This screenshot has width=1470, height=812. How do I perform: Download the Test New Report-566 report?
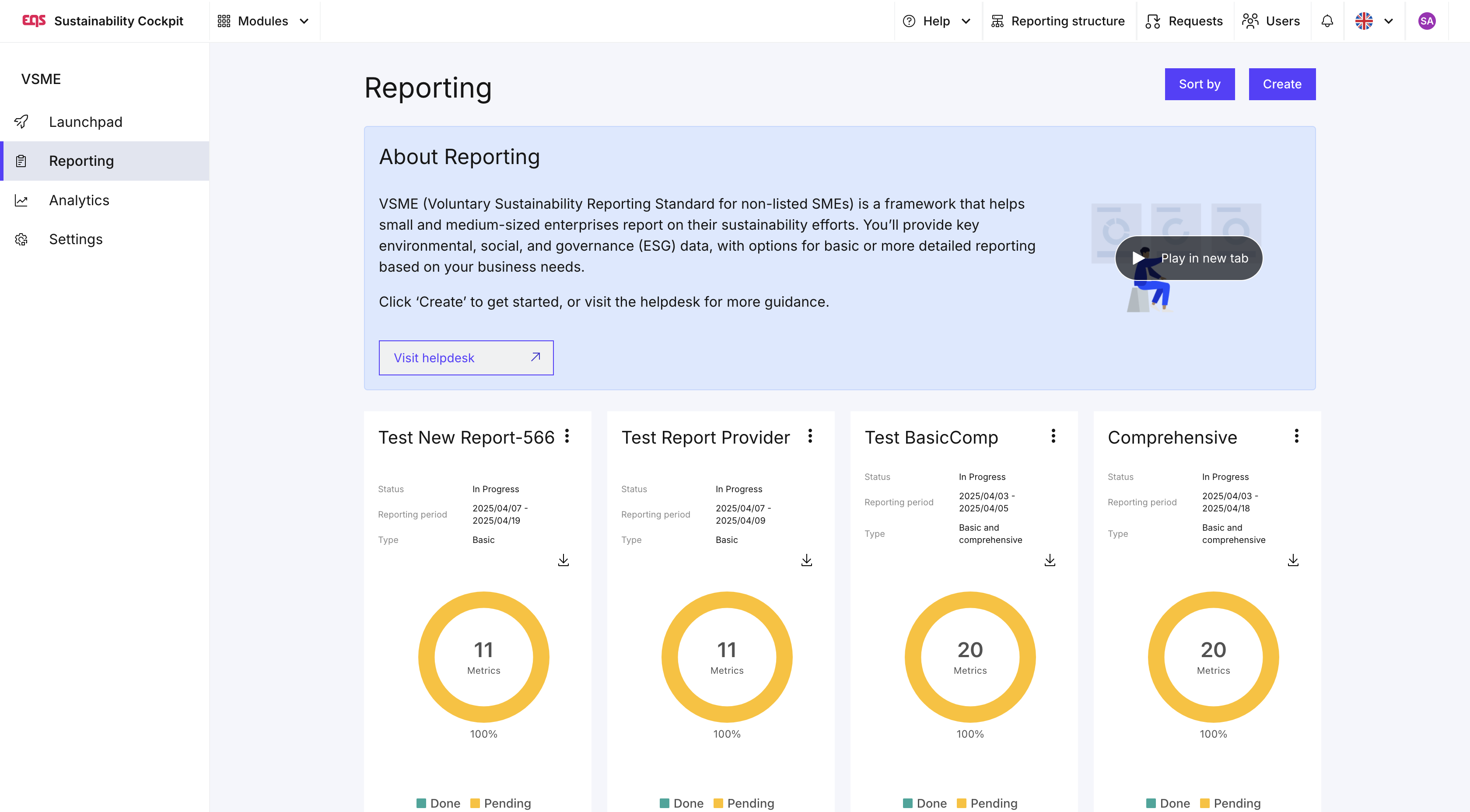click(563, 560)
